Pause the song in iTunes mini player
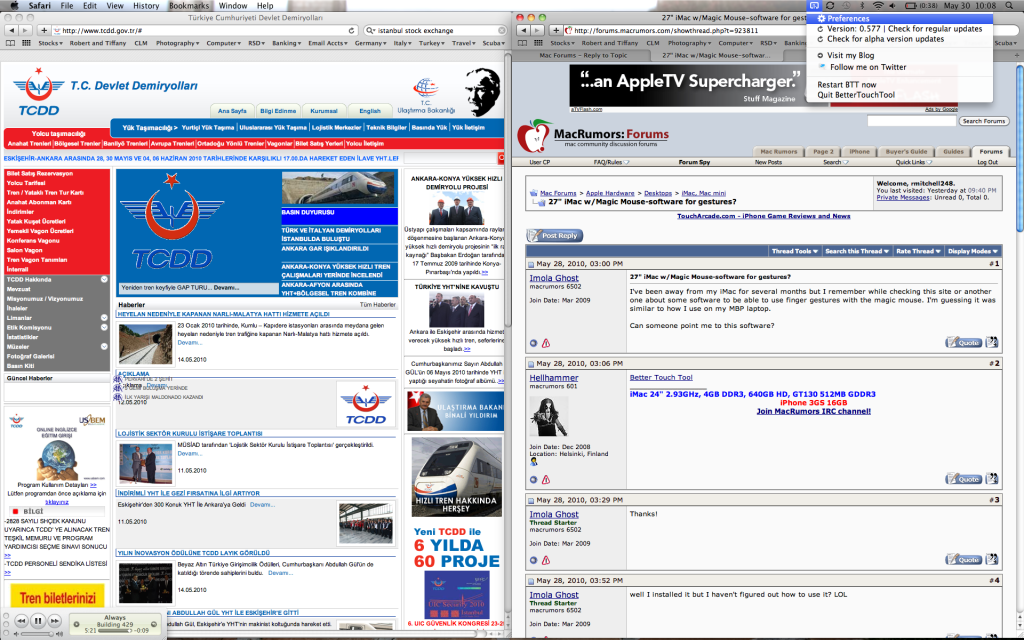1024x640 pixels. click(x=38, y=621)
